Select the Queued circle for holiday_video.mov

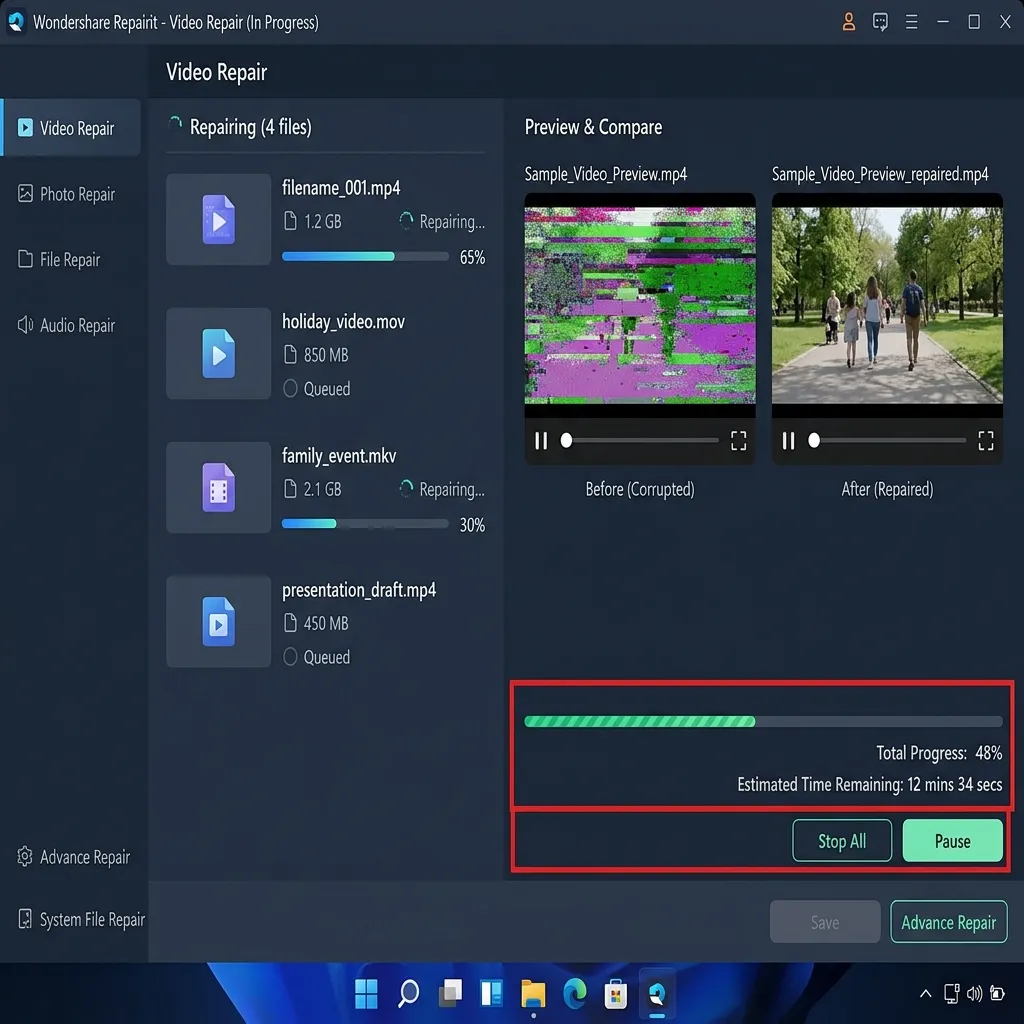(x=290, y=389)
